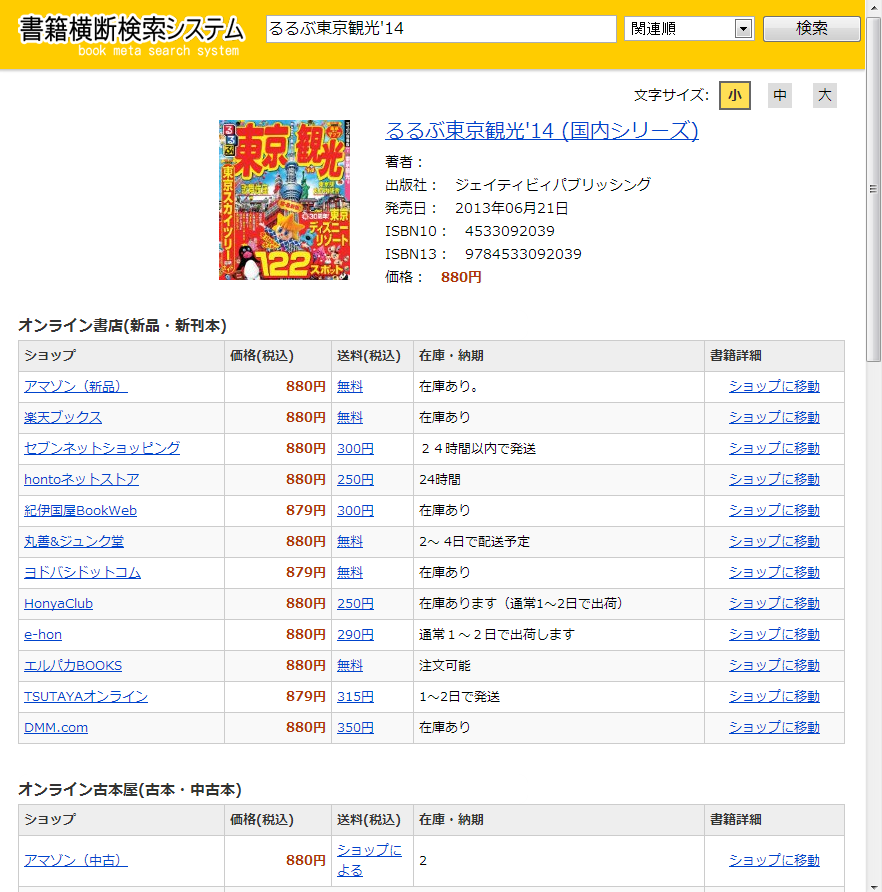Click ショップに移動 in hontoネットストア row
Viewport: 882px width, 892px height.
[774, 479]
